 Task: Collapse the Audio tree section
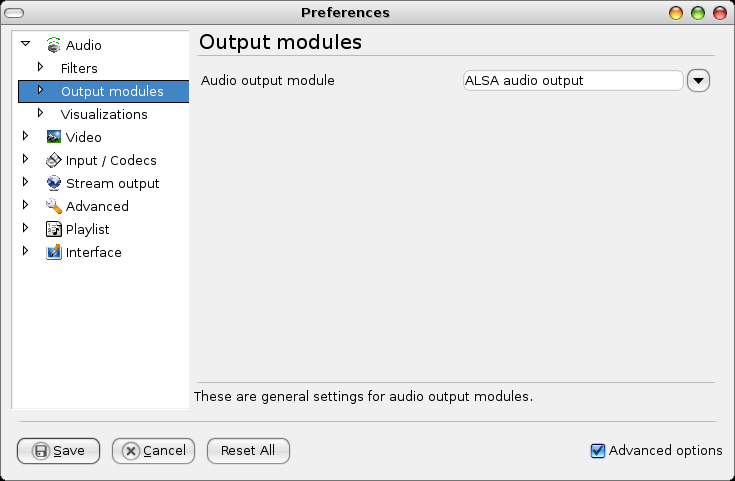pos(26,44)
